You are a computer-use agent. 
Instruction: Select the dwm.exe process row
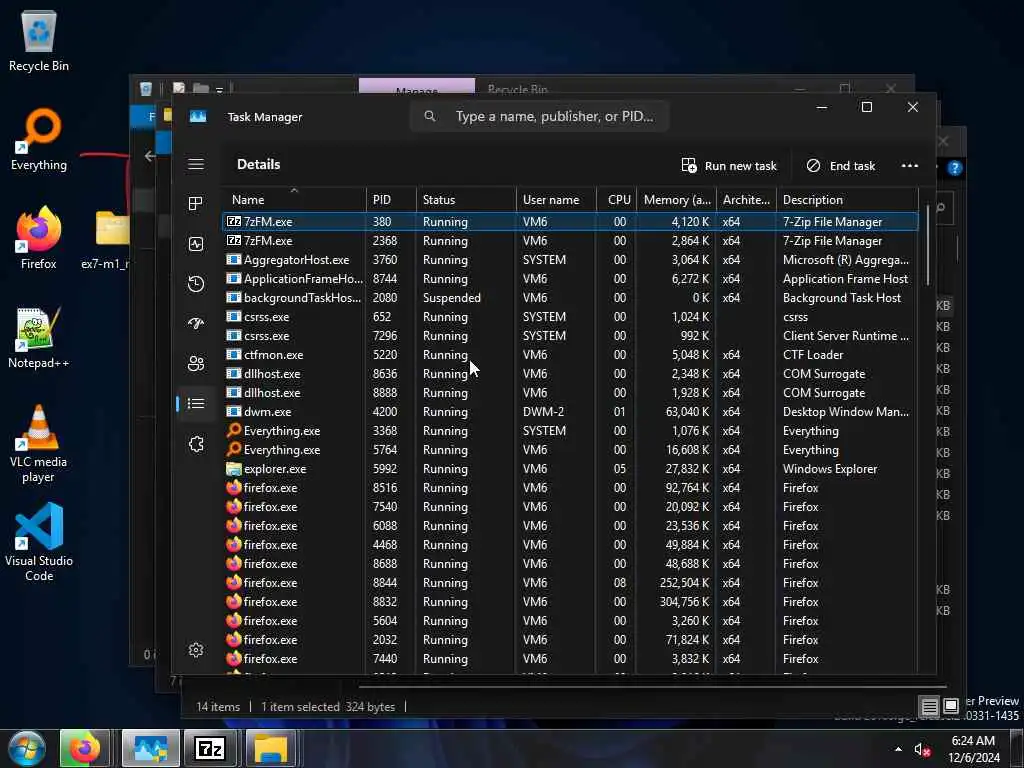pyautogui.click(x=570, y=411)
